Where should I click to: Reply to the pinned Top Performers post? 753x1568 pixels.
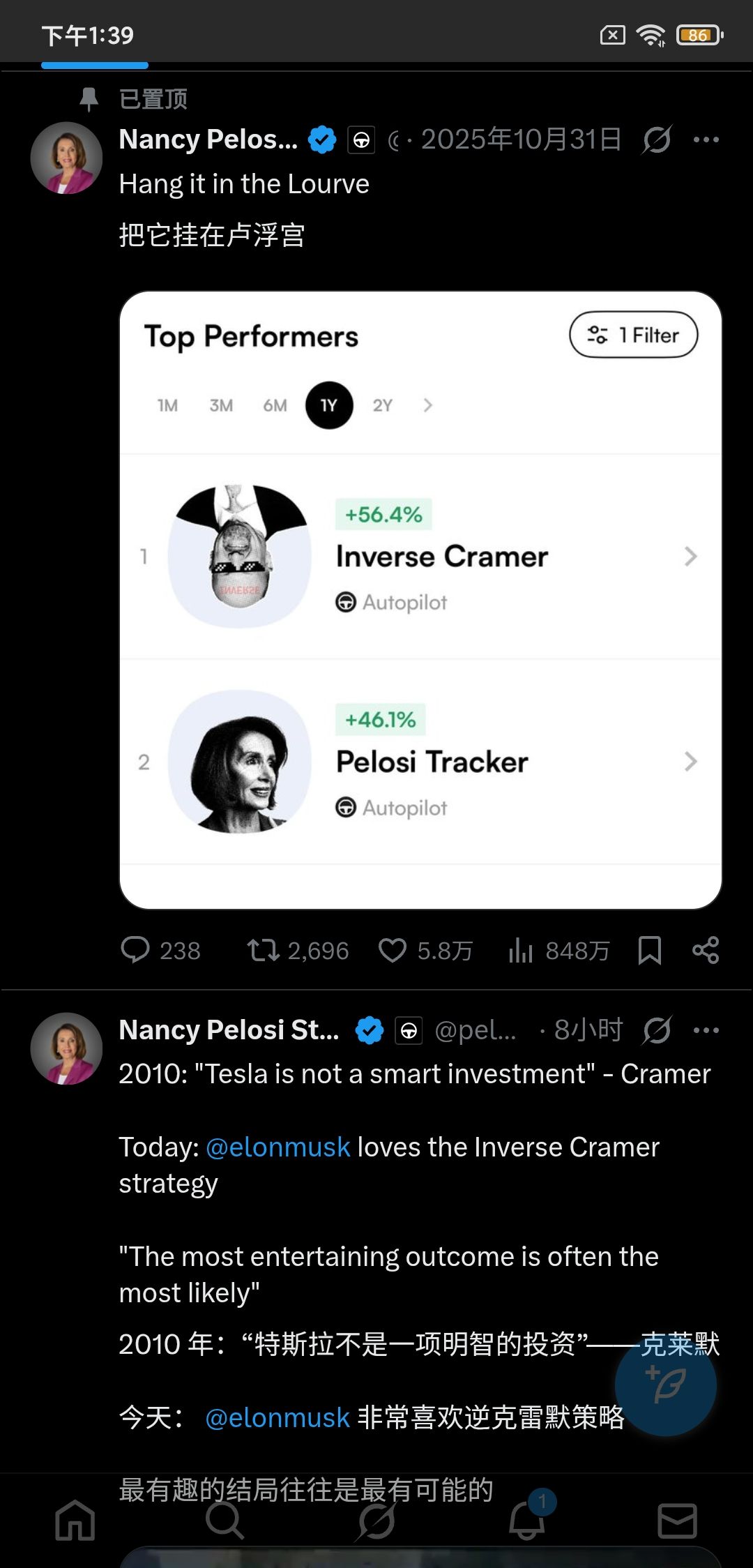pos(135,950)
